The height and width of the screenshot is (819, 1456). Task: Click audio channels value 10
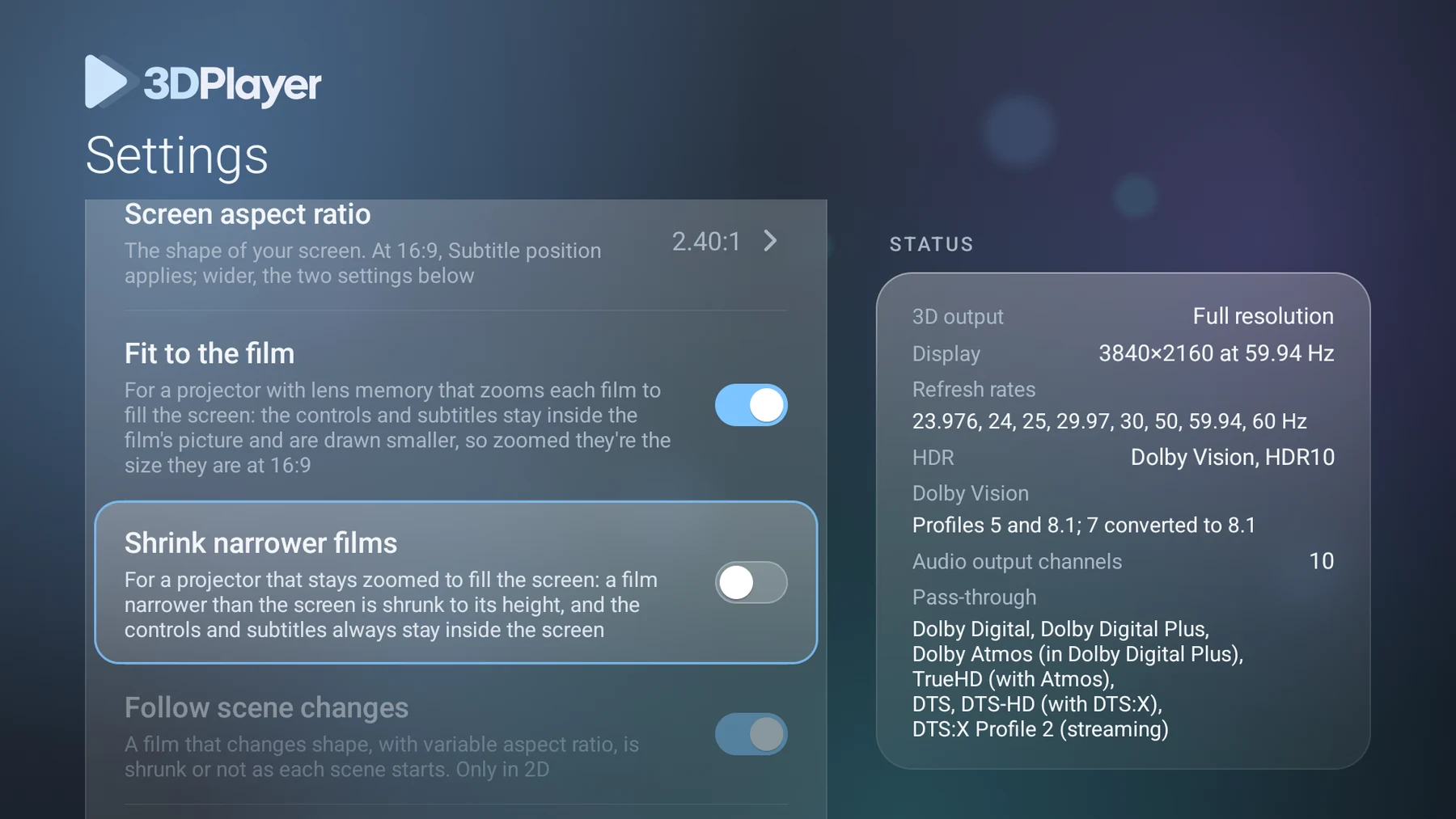coord(1321,561)
